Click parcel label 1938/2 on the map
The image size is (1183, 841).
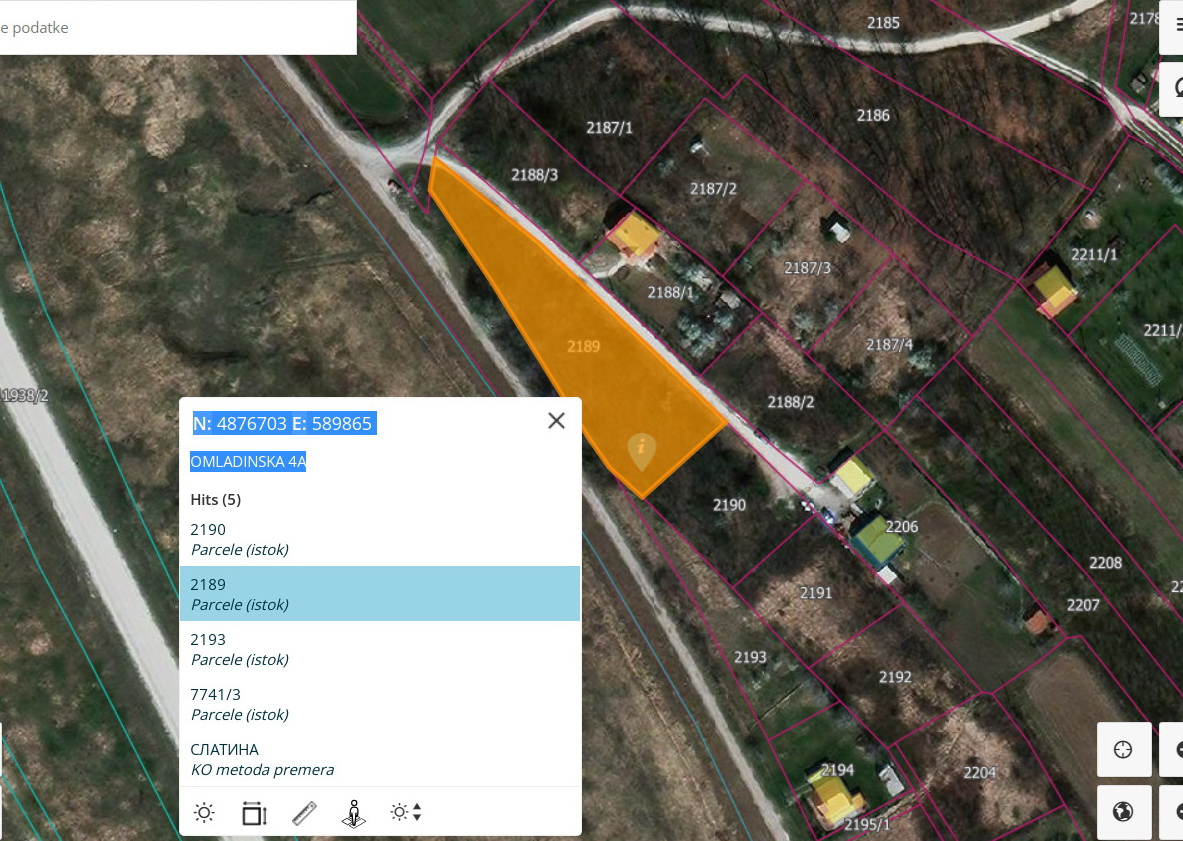point(26,395)
